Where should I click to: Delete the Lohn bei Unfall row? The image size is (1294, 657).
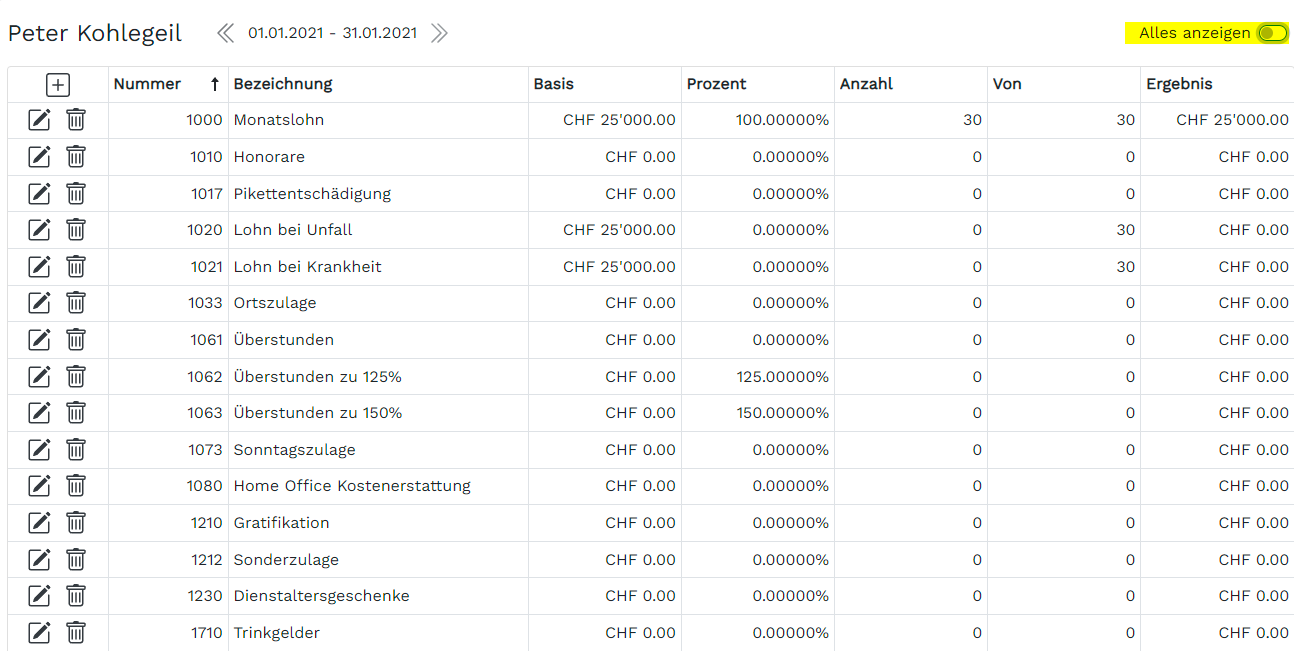pos(76,230)
